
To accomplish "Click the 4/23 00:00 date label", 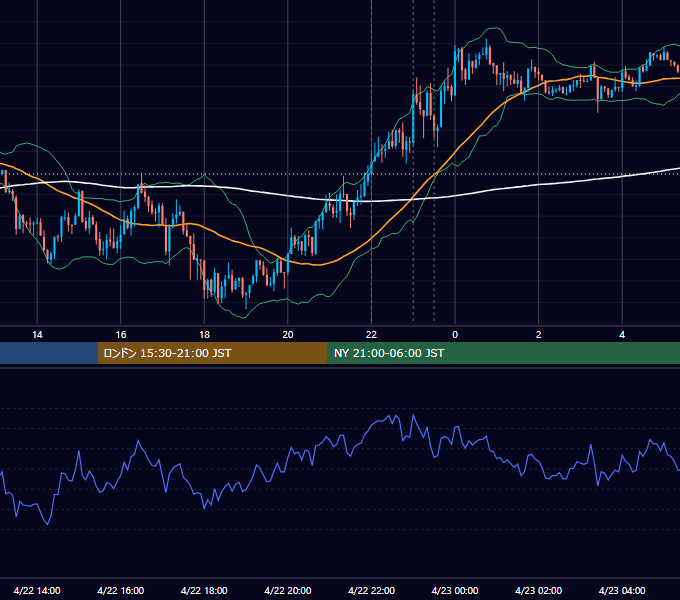I will pyautogui.click(x=455, y=590).
